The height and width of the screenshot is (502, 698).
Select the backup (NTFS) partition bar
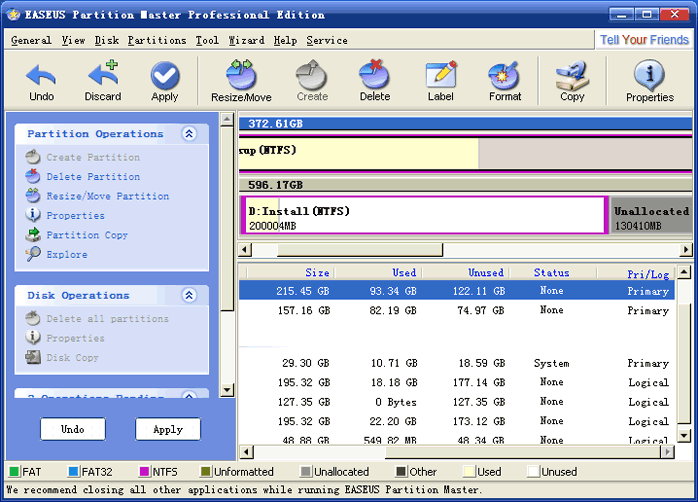(x=465, y=153)
